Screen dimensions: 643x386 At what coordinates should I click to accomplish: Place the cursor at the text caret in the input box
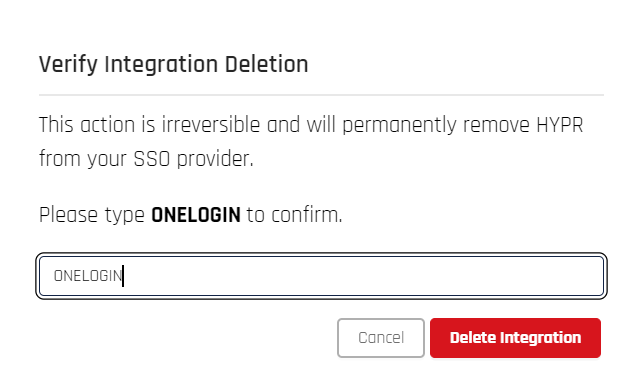(x=123, y=276)
